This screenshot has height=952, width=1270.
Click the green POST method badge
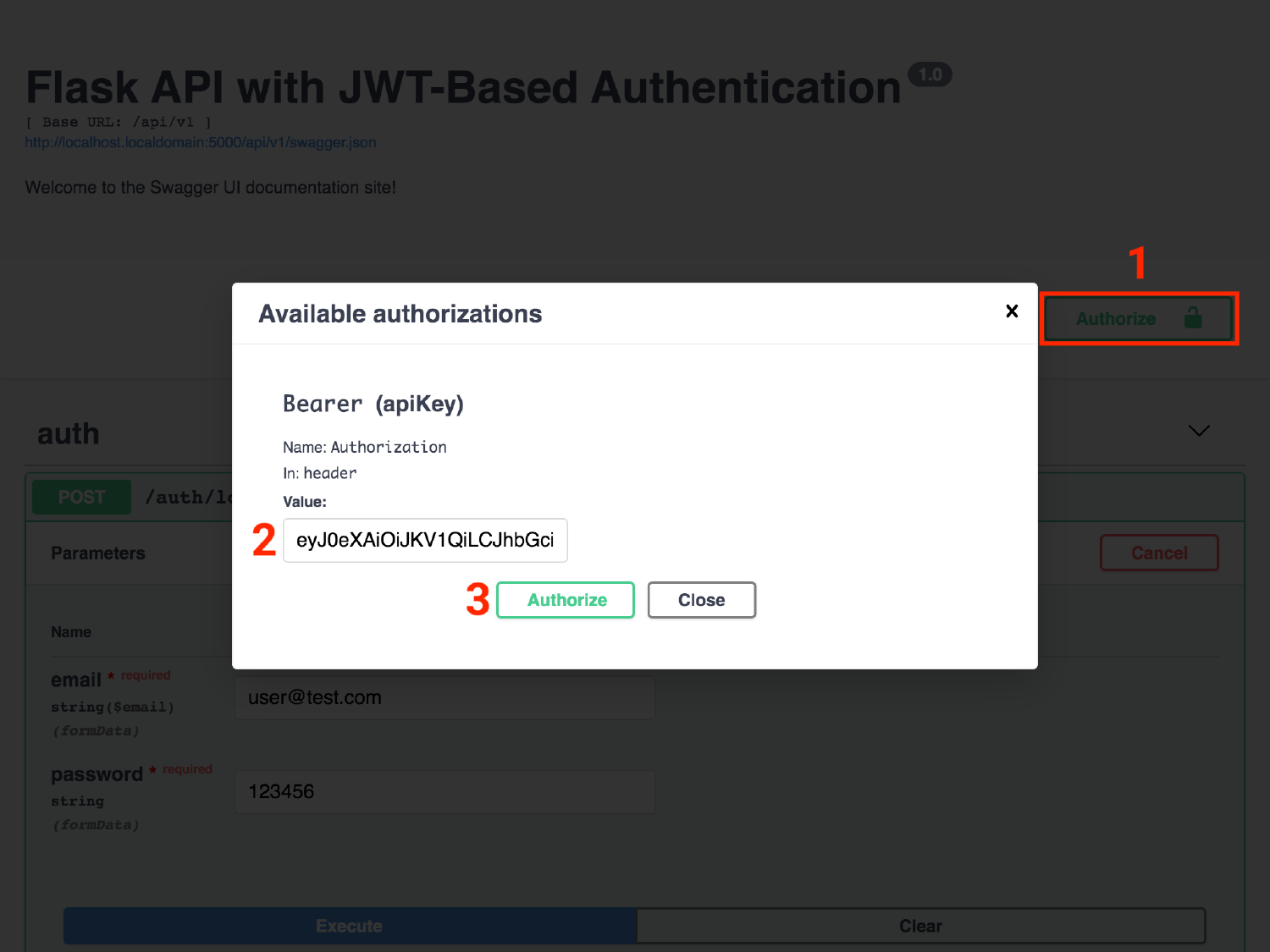tap(81, 497)
